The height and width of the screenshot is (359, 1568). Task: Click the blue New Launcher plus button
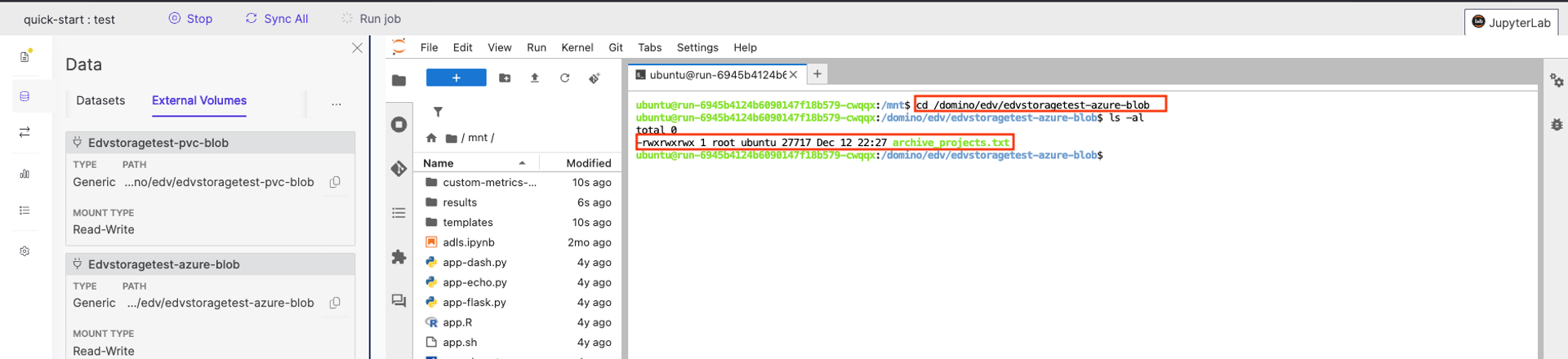pos(457,78)
